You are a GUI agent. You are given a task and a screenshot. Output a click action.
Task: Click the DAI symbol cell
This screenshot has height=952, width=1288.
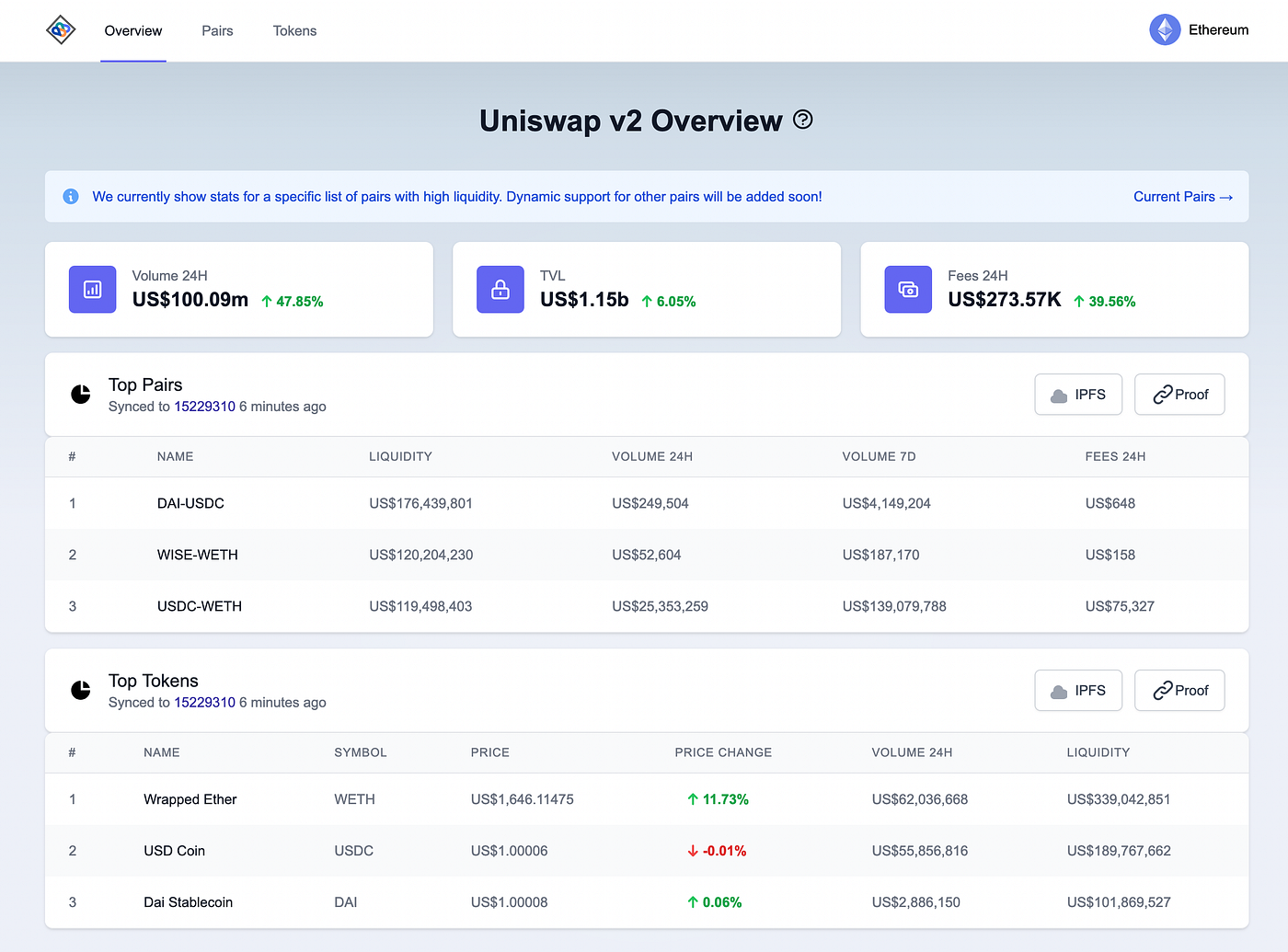pos(345,902)
